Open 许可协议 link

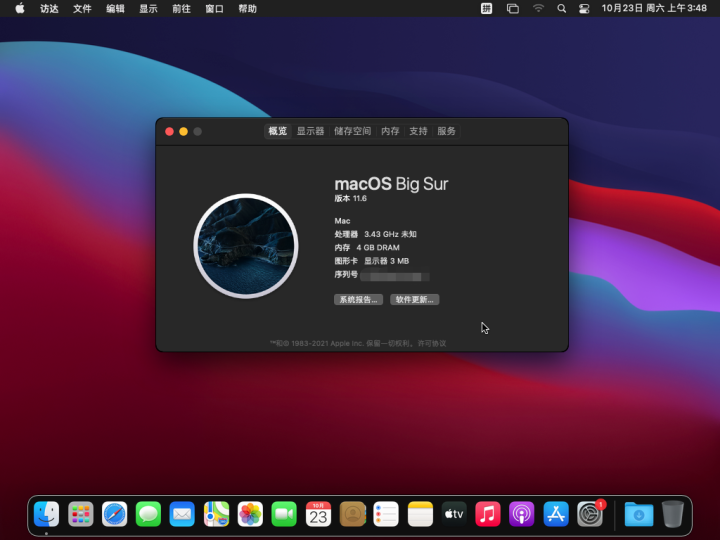point(432,343)
